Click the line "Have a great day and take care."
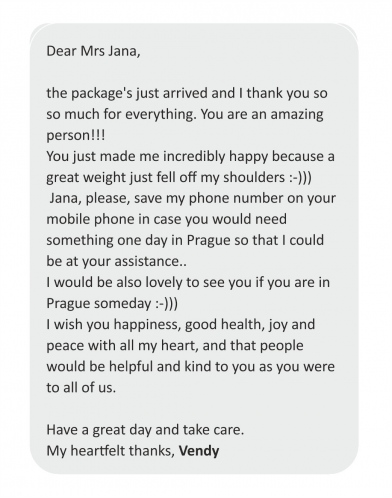This screenshot has height=498, width=392. (145, 429)
